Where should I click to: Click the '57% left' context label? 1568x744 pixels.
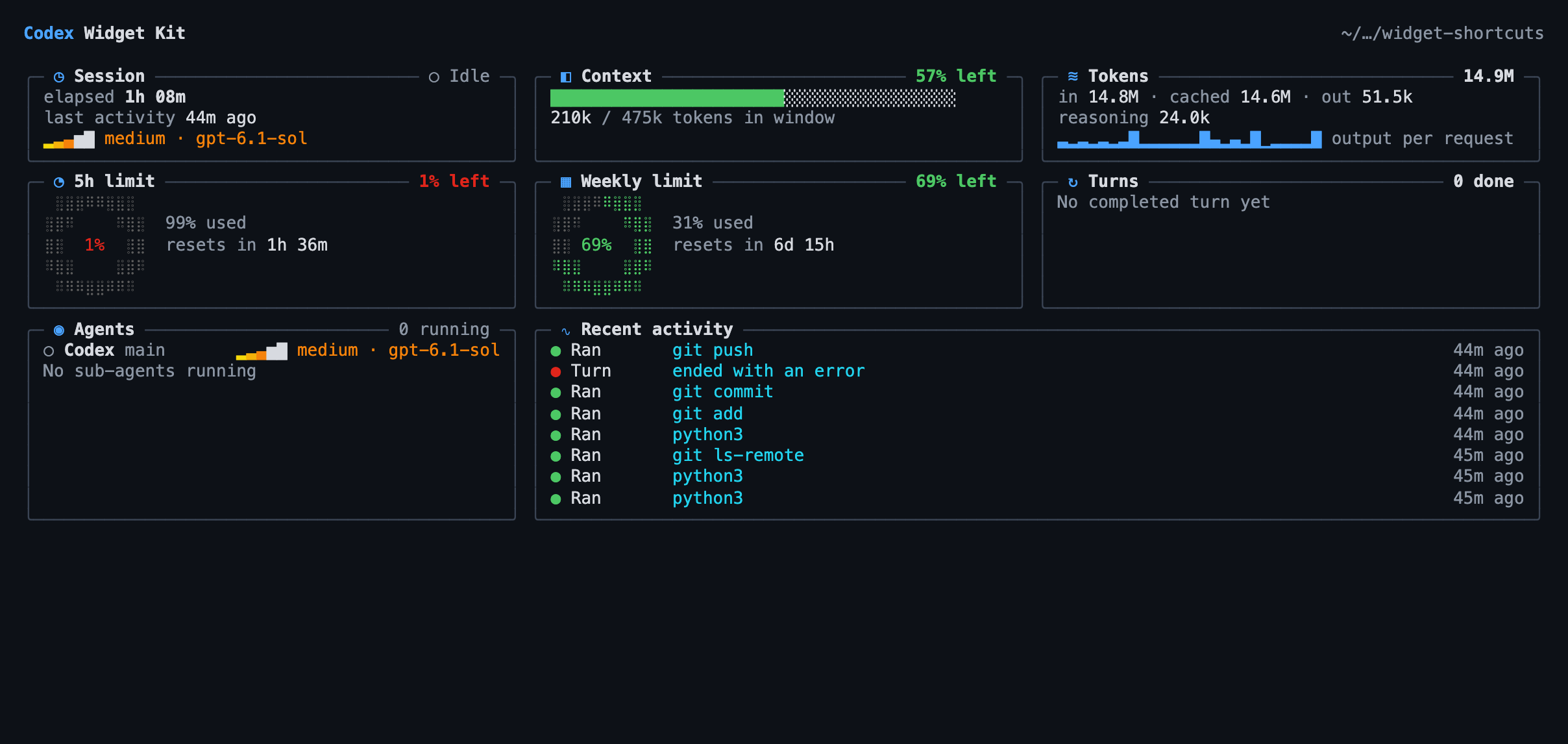(956, 76)
